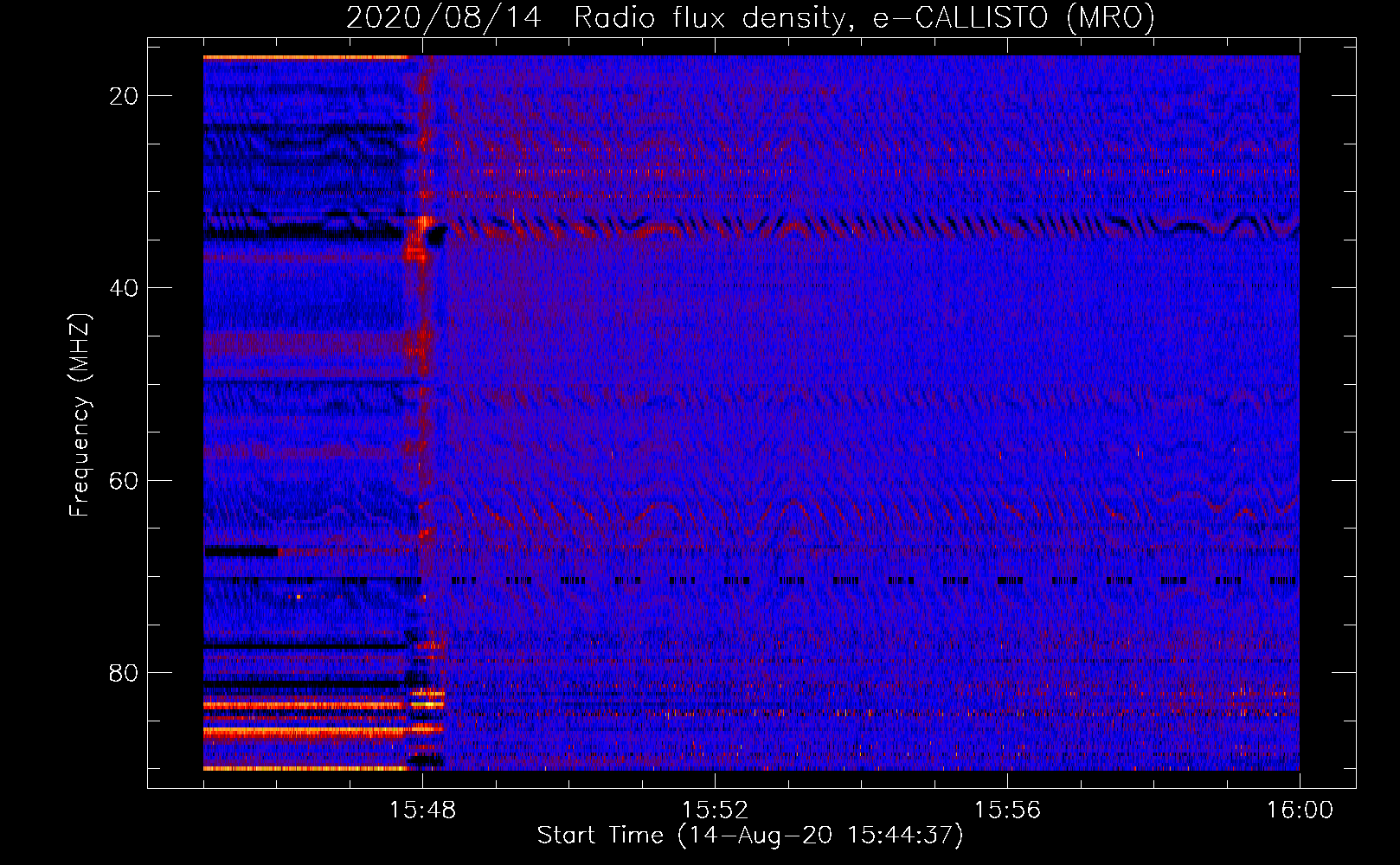Click the 15:56 time tick label
Viewport: 1400px width, 865px height.
click(x=1007, y=810)
